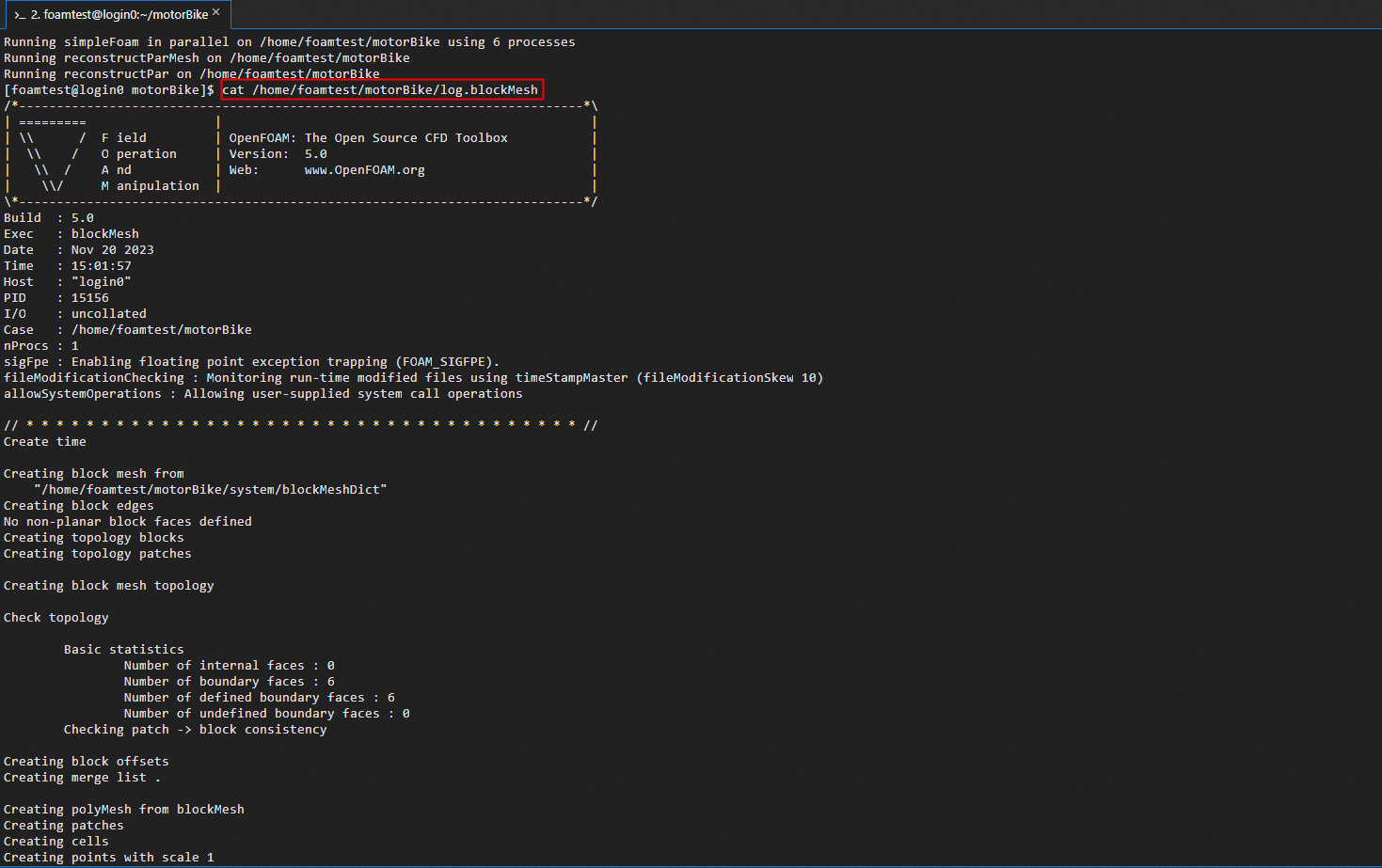Click the 'nProcs : 1' line
The height and width of the screenshot is (868, 1382).
[41, 346]
